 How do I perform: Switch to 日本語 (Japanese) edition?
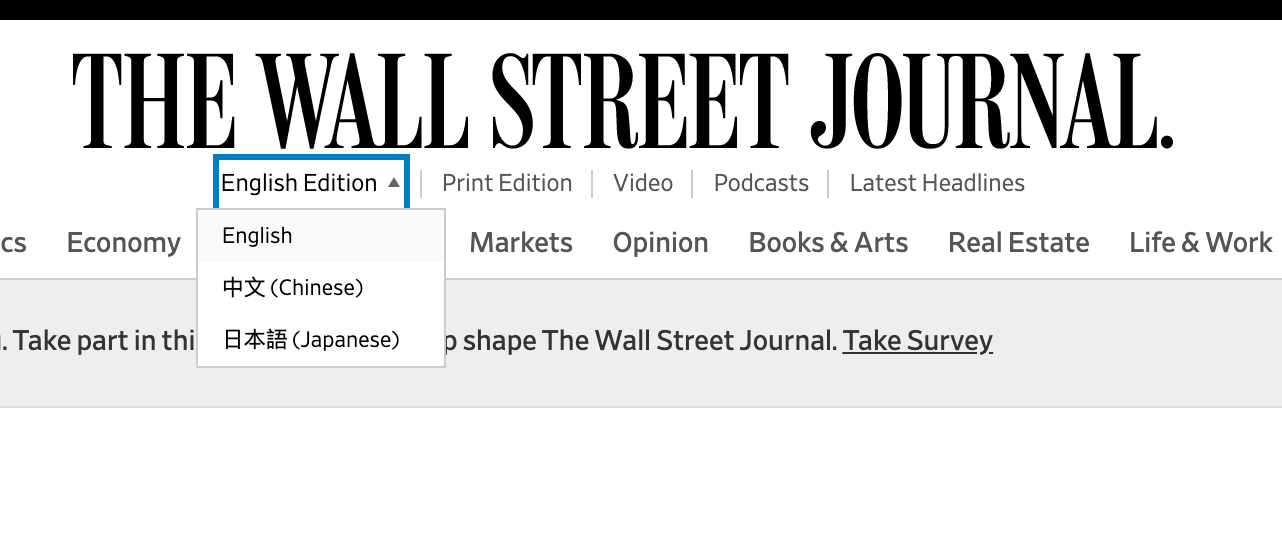pos(311,340)
